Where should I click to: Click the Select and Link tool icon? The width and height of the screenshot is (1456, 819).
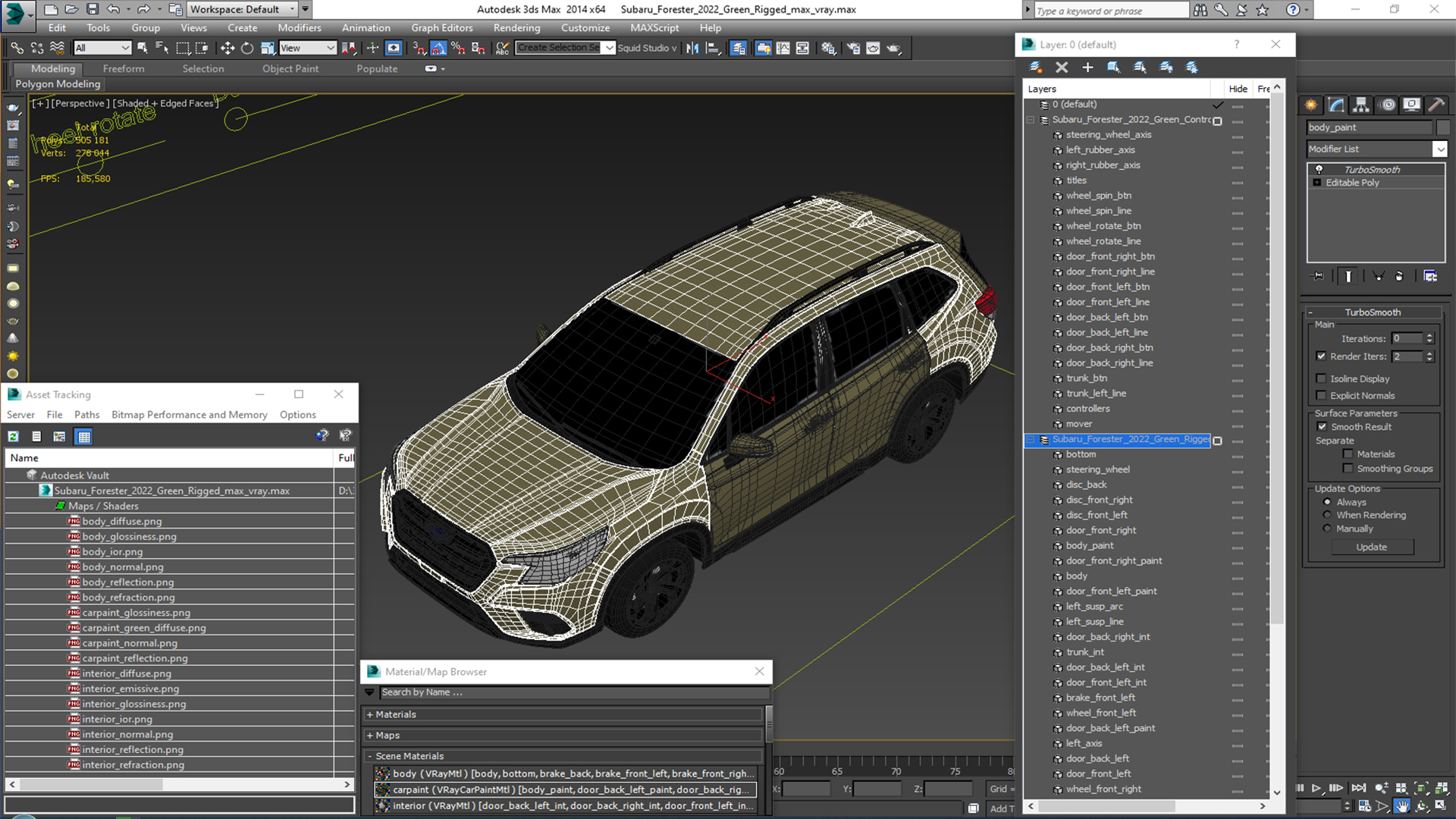17,48
